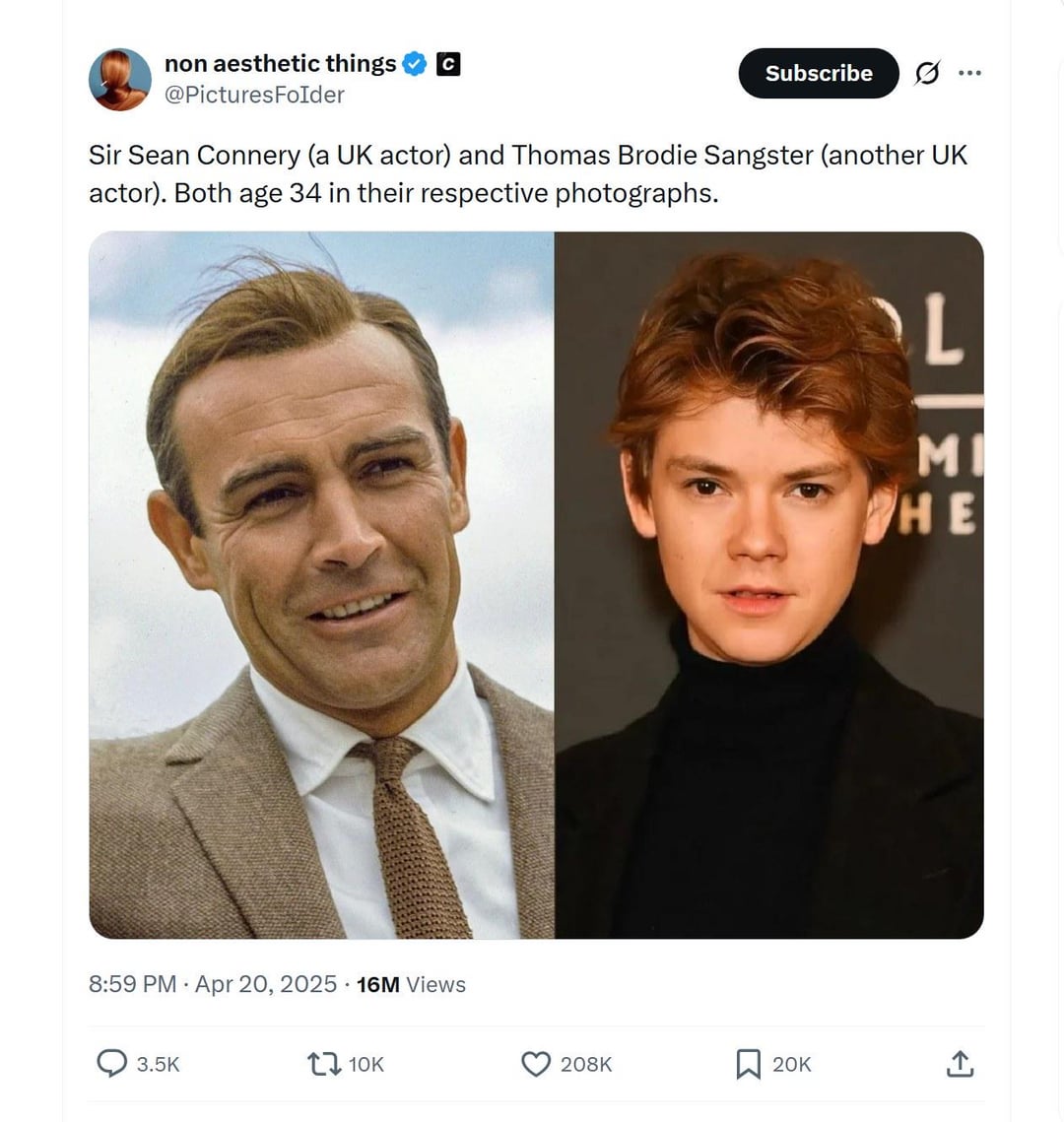
Task: Show the 3.5K replies count
Action: (159, 1065)
